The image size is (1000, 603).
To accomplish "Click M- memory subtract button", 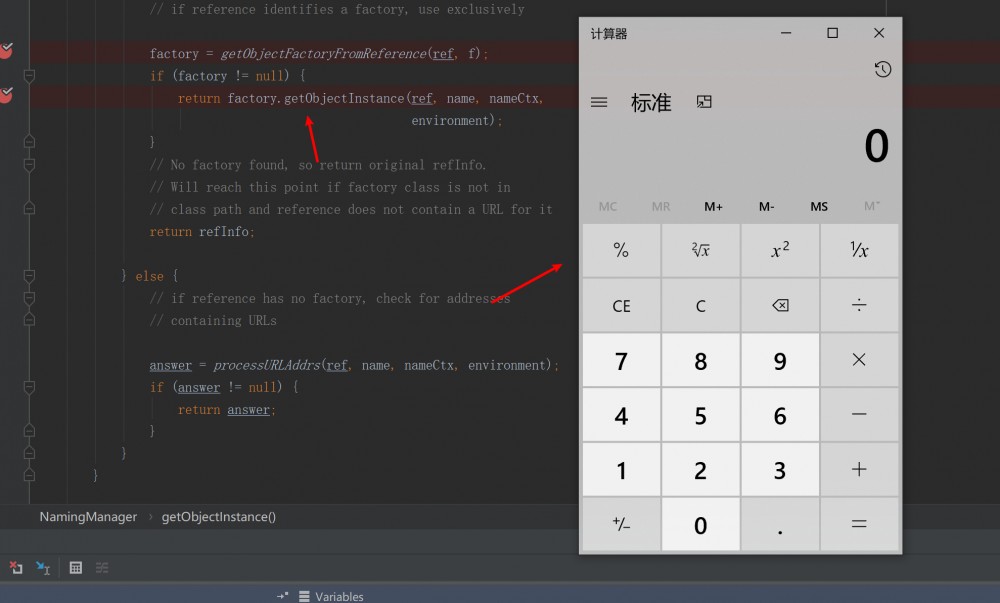I will [767, 207].
